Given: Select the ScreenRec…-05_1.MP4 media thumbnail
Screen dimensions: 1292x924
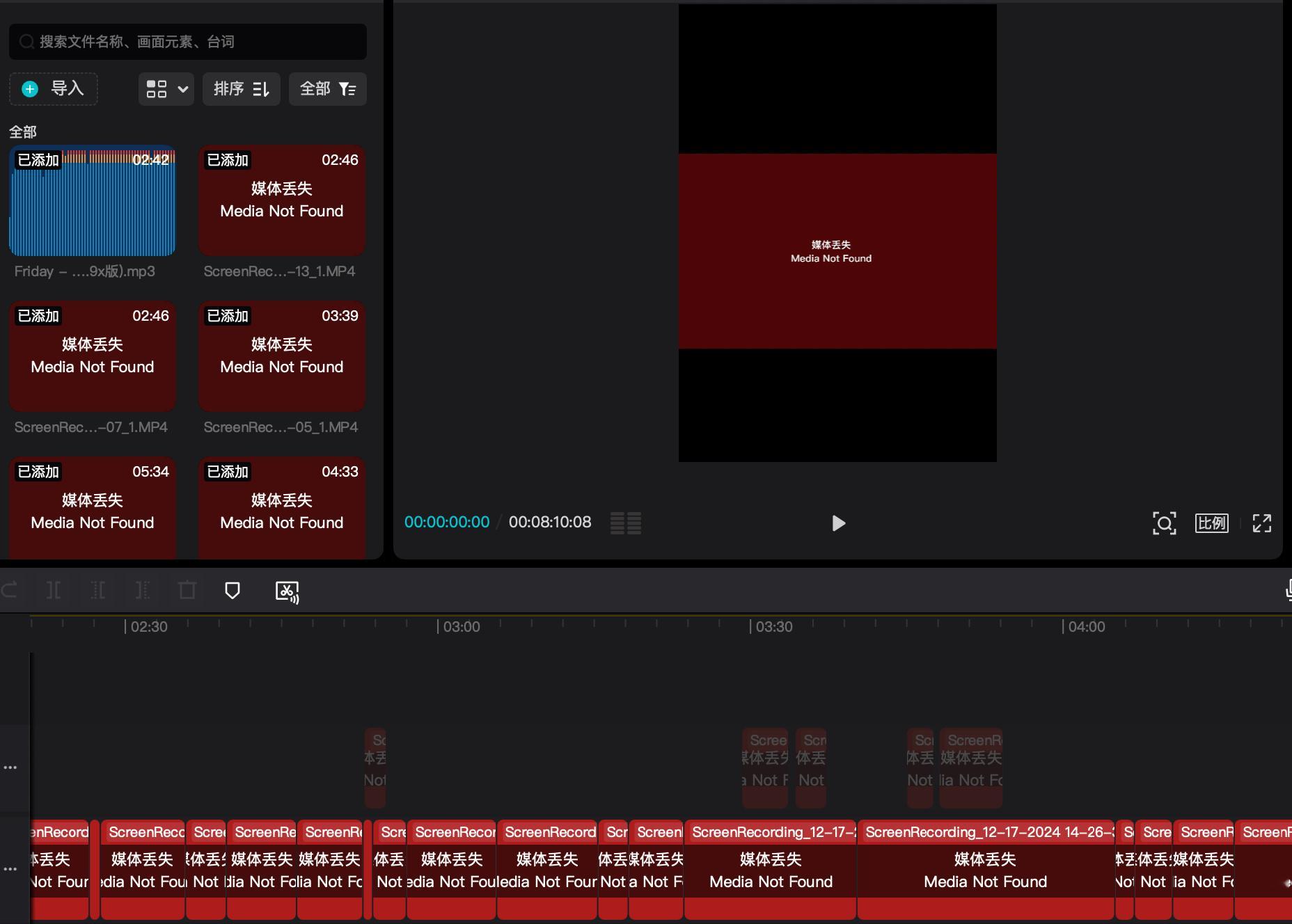Looking at the screenshot, I should click(x=282, y=357).
